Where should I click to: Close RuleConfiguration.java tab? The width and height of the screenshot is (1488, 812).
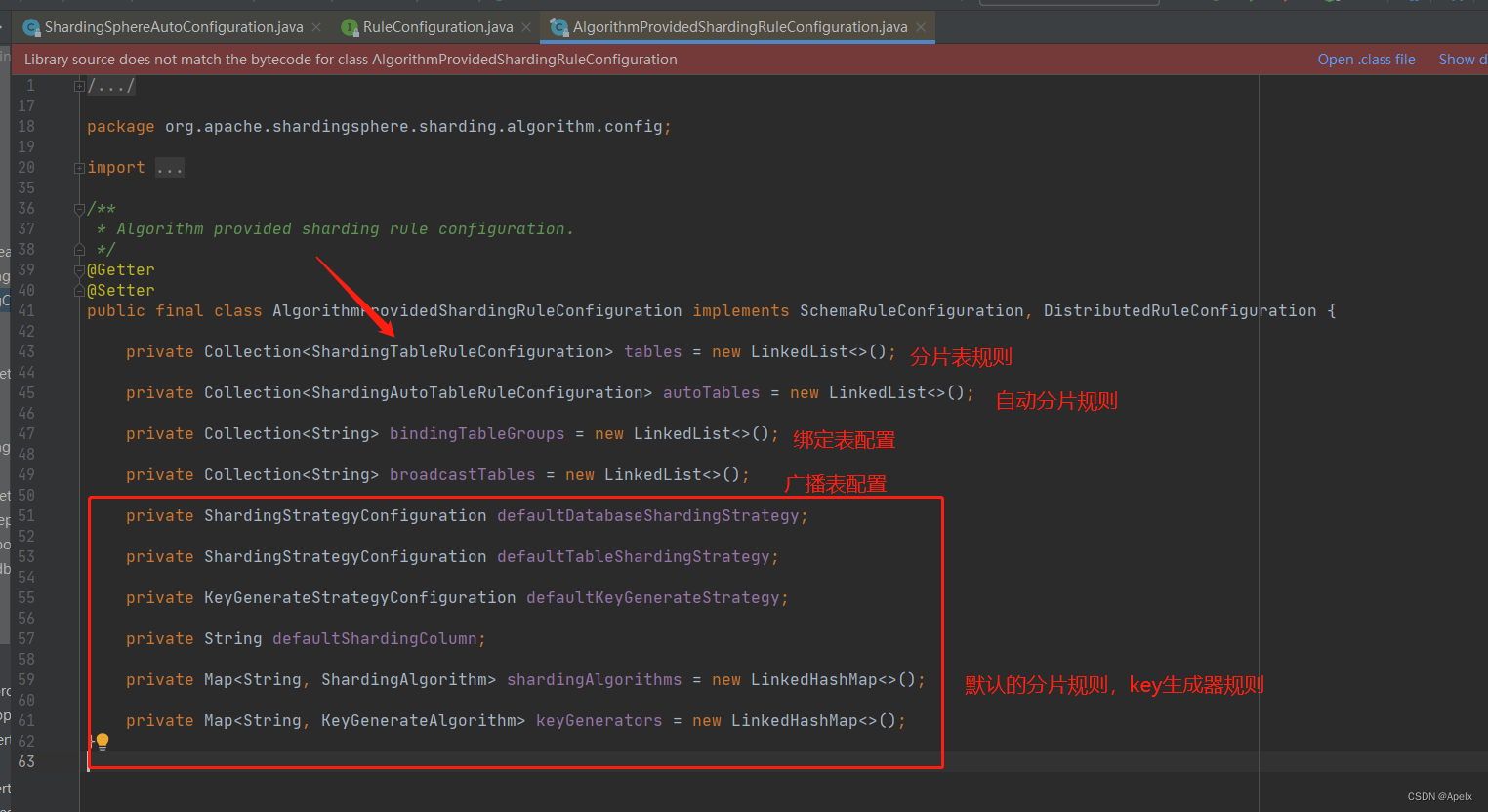click(526, 27)
